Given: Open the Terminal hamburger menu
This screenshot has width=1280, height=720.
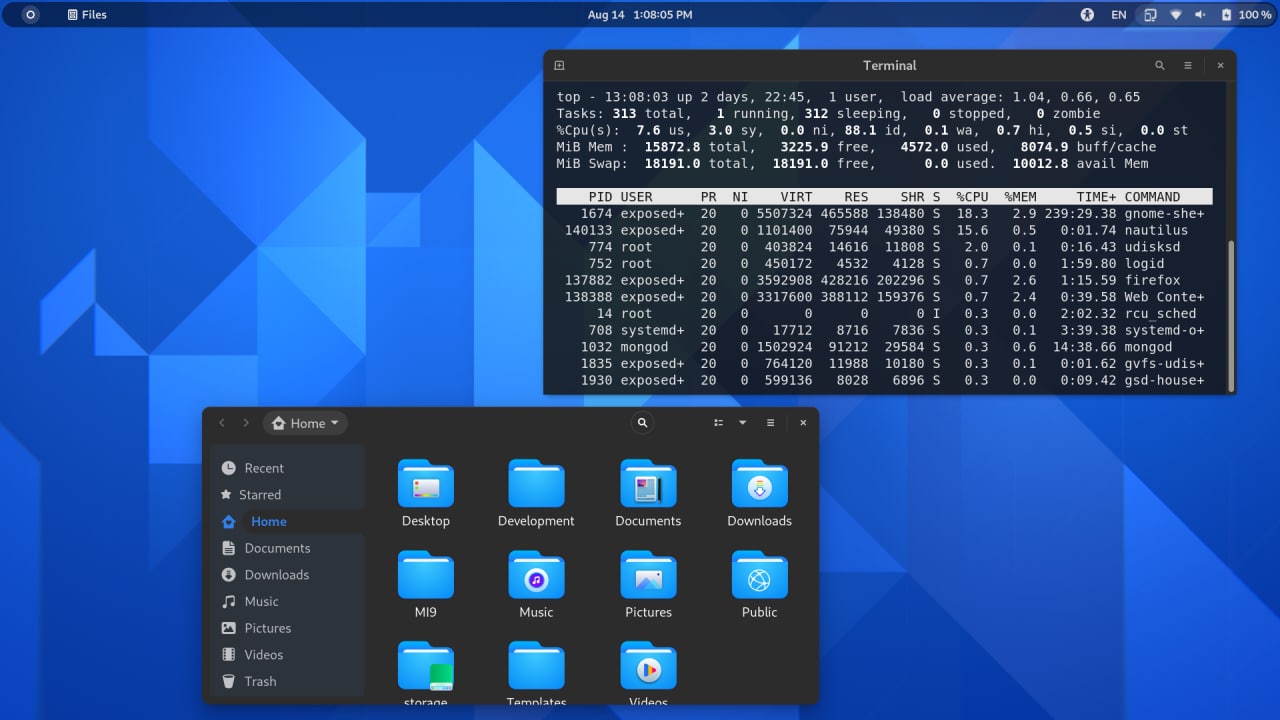Looking at the screenshot, I should [1188, 66].
